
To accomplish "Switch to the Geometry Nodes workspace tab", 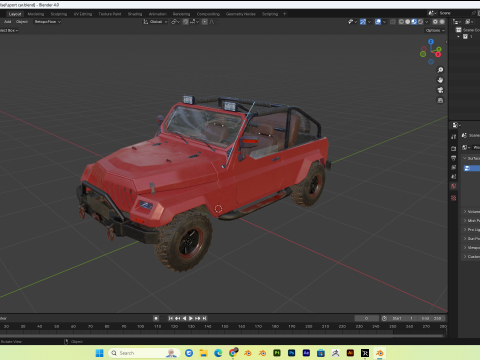I will 241,14.
